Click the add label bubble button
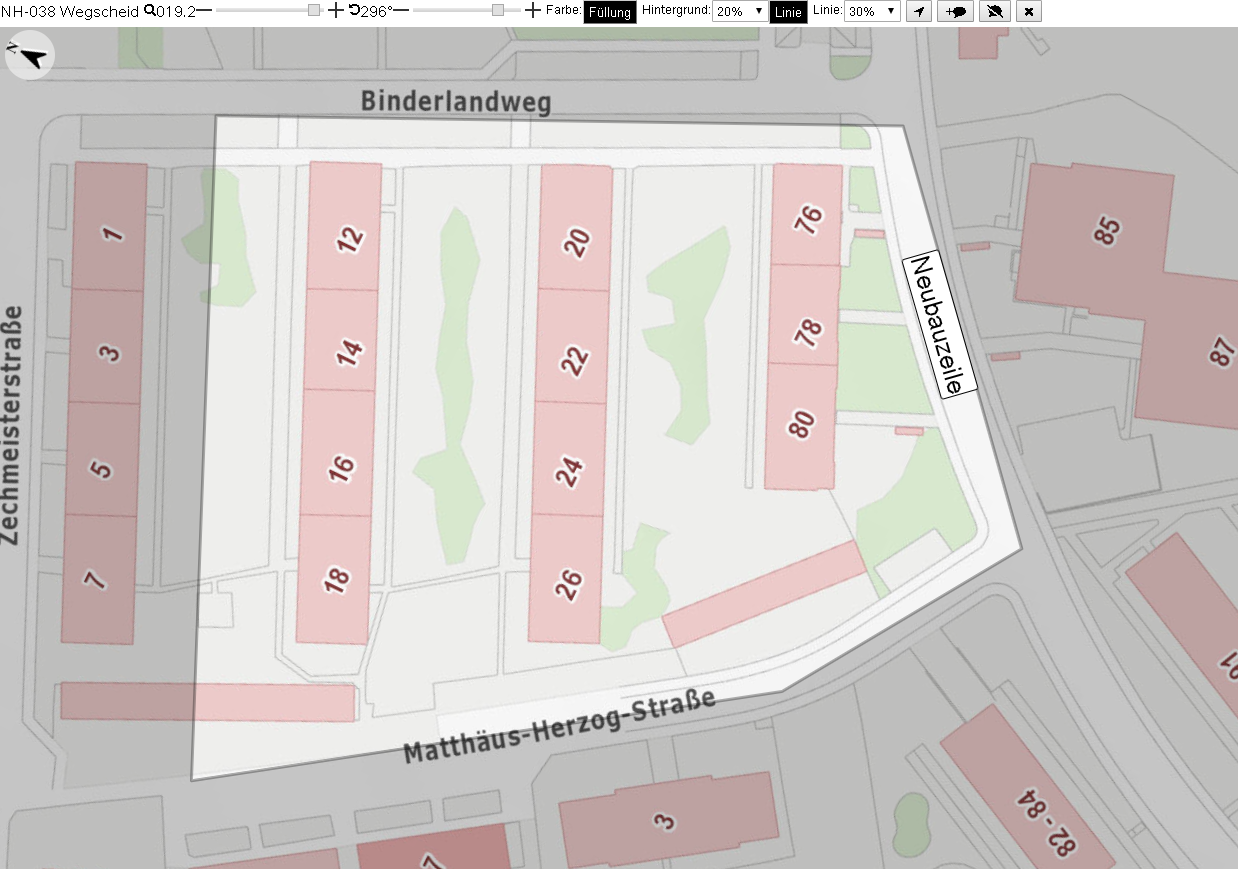The width and height of the screenshot is (1238, 869). pyautogui.click(x=955, y=12)
